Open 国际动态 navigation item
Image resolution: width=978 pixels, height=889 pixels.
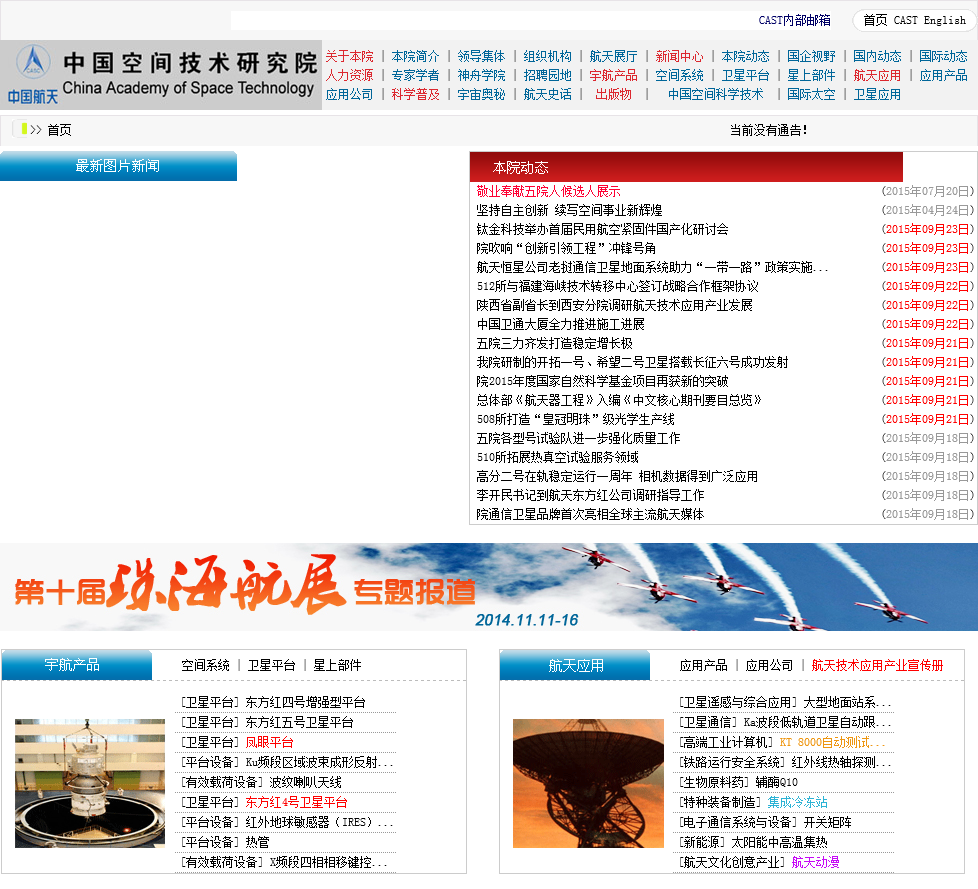pyautogui.click(x=943, y=57)
